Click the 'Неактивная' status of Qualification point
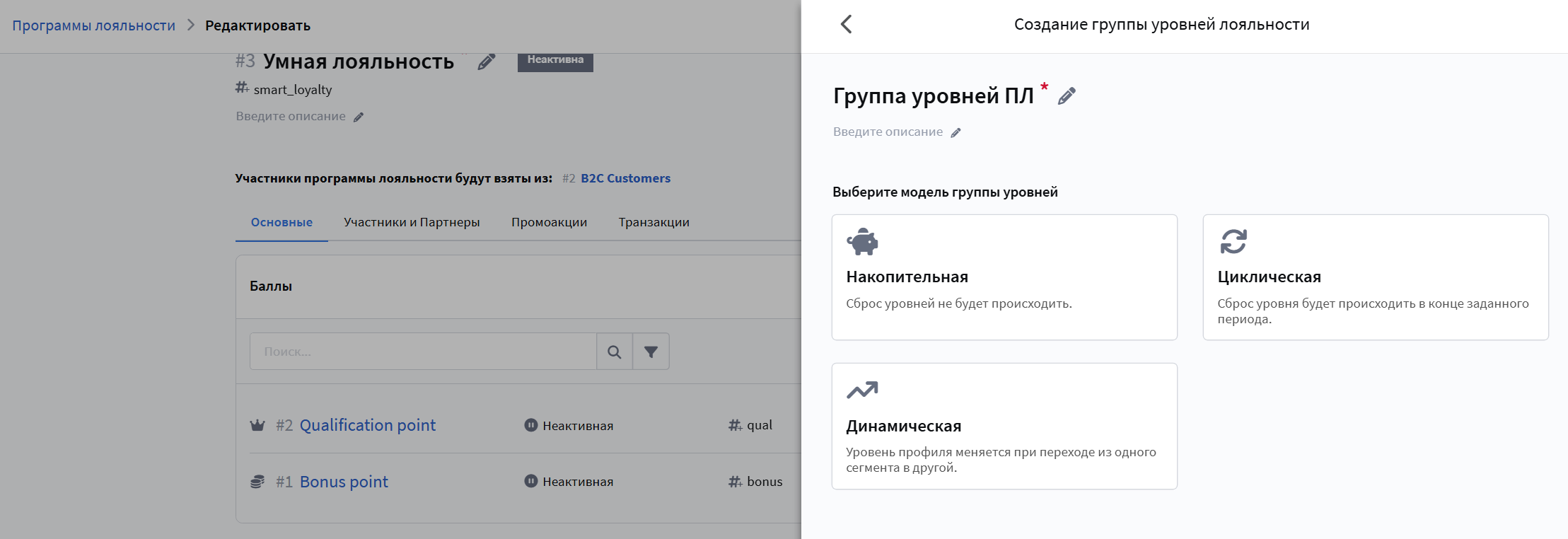This screenshot has width=1568, height=539. [578, 426]
